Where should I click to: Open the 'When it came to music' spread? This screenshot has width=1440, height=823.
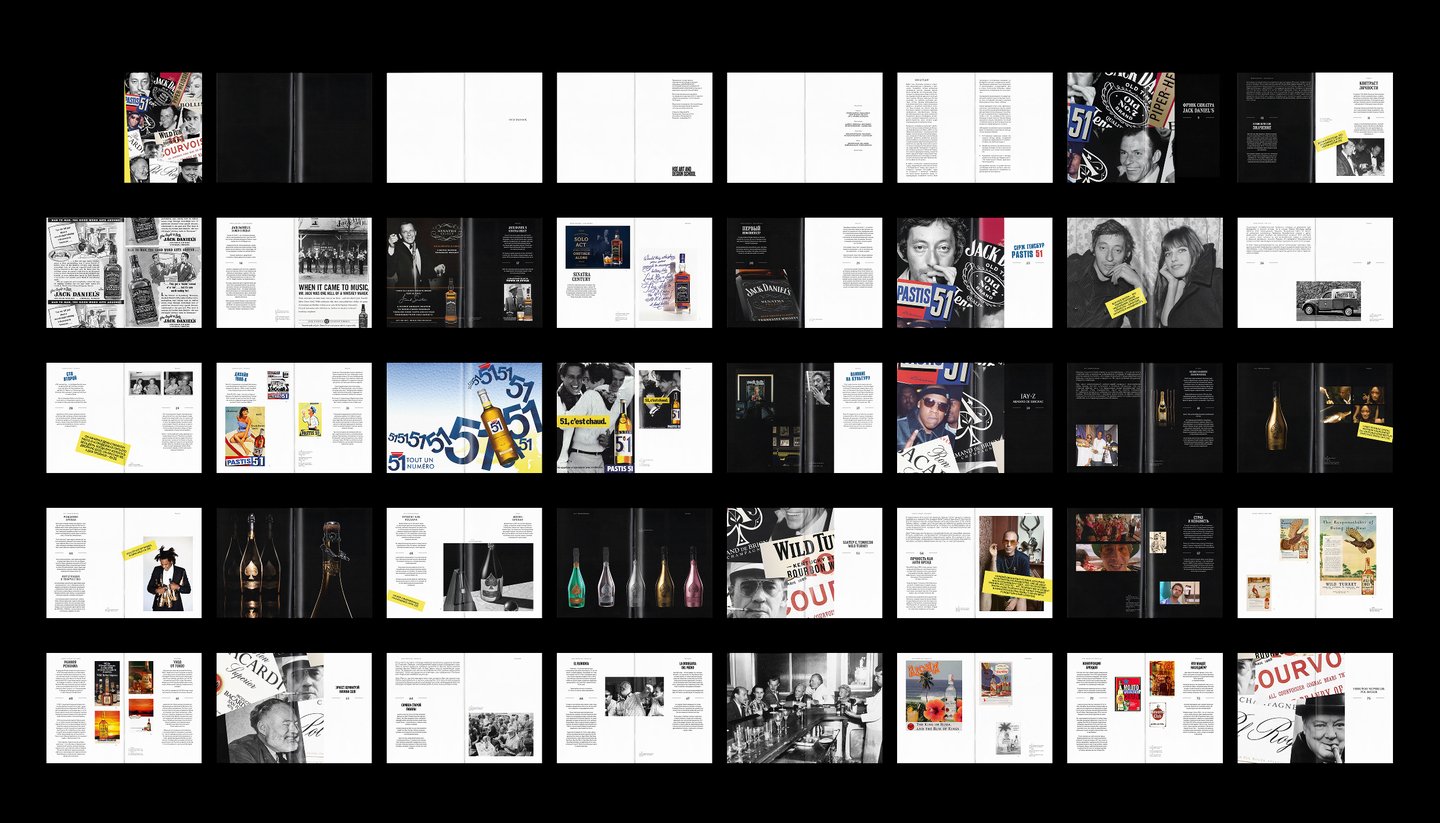pos(294,273)
